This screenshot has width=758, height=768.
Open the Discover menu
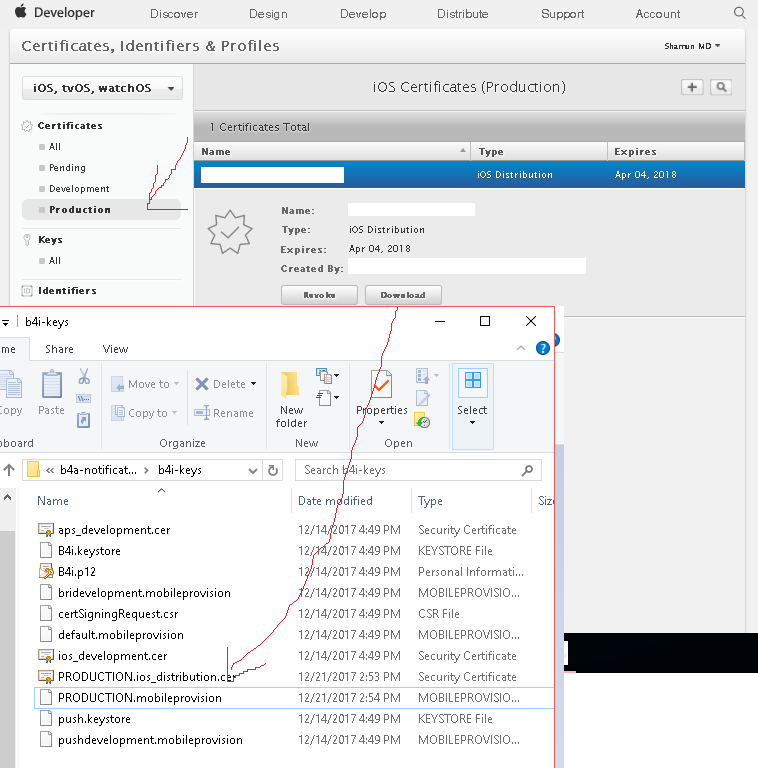(x=174, y=14)
